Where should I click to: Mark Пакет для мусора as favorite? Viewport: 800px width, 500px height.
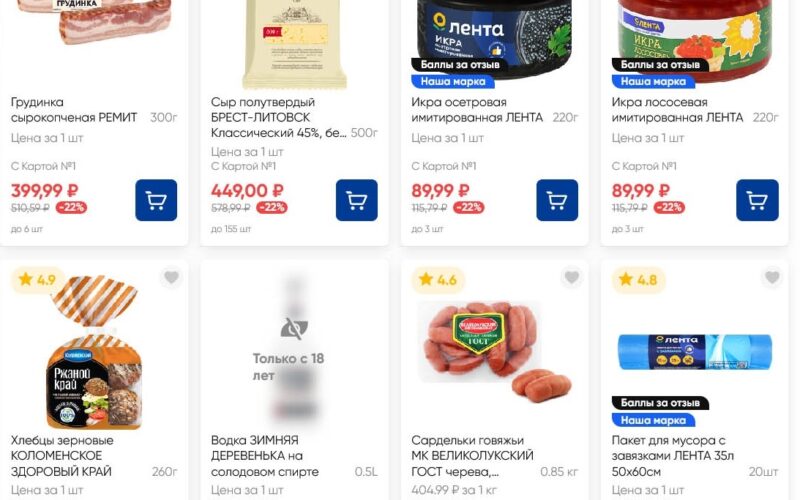pyautogui.click(x=772, y=278)
